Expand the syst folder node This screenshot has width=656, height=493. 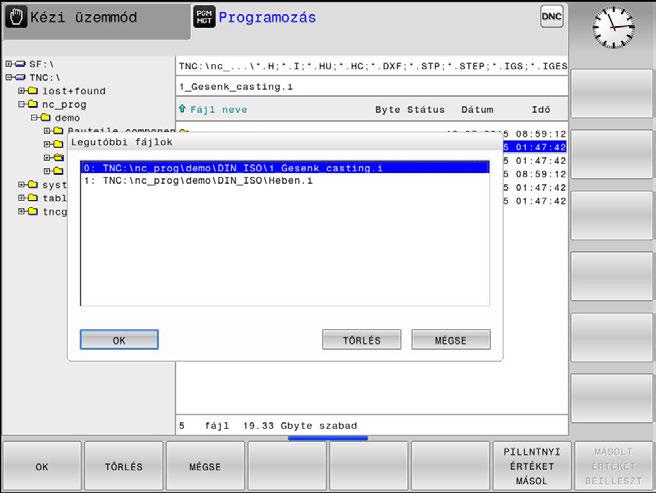21,185
